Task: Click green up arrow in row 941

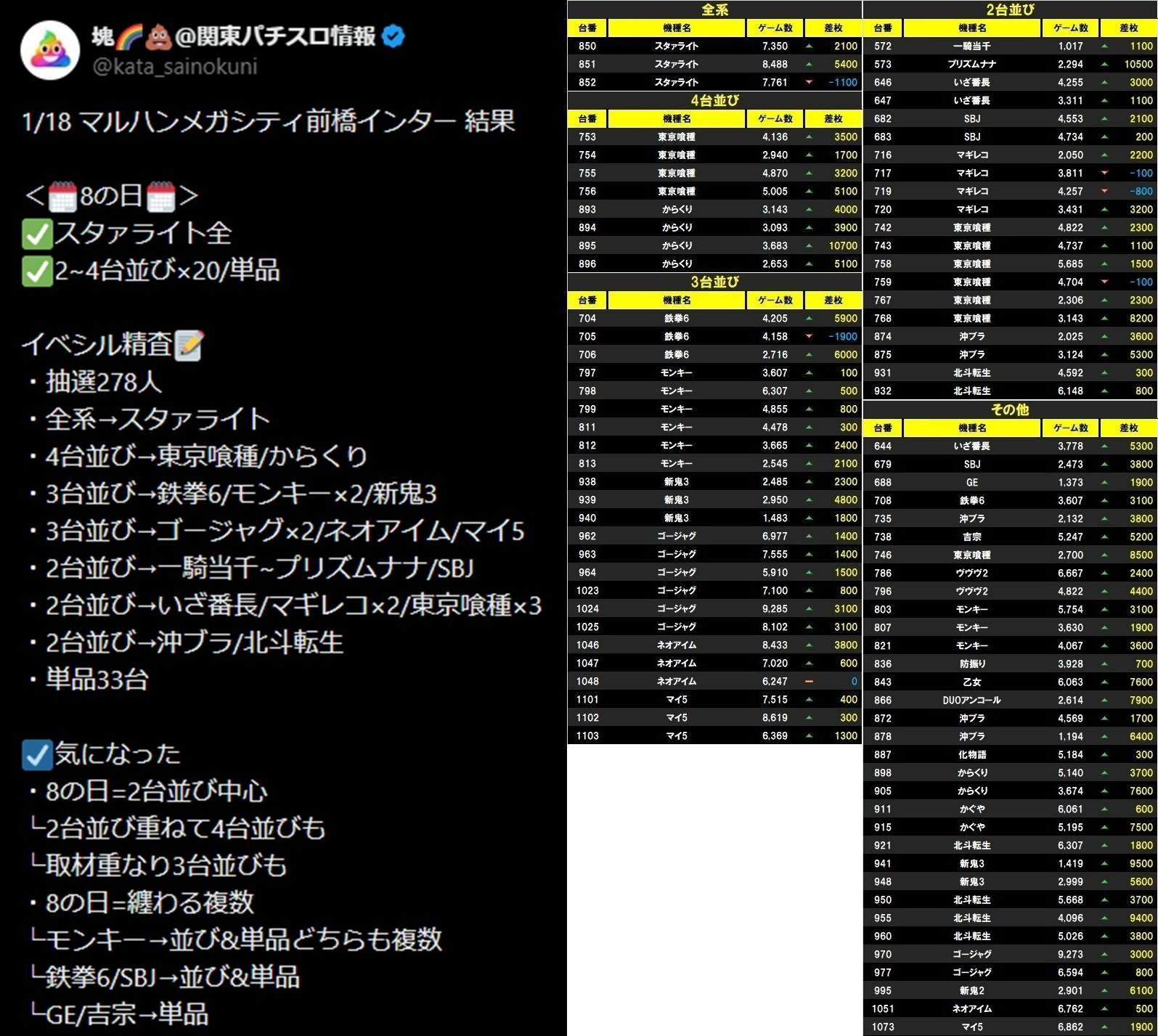Action: point(1104,863)
